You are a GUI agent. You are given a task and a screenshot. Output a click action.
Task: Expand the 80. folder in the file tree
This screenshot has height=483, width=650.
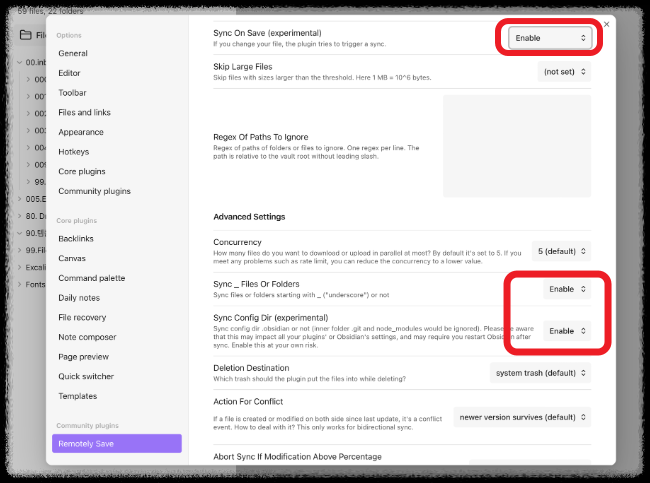click(x=19, y=216)
